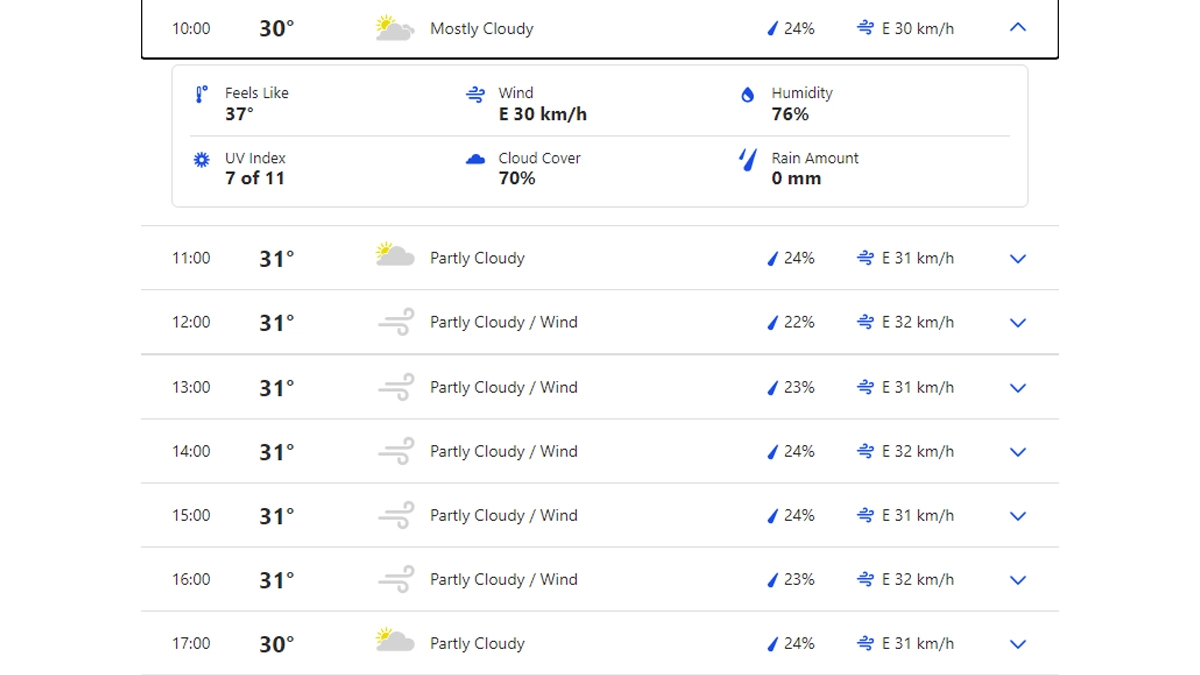Collapse the 10:00 forecast details
The width and height of the screenshot is (1200, 675).
(1018, 28)
